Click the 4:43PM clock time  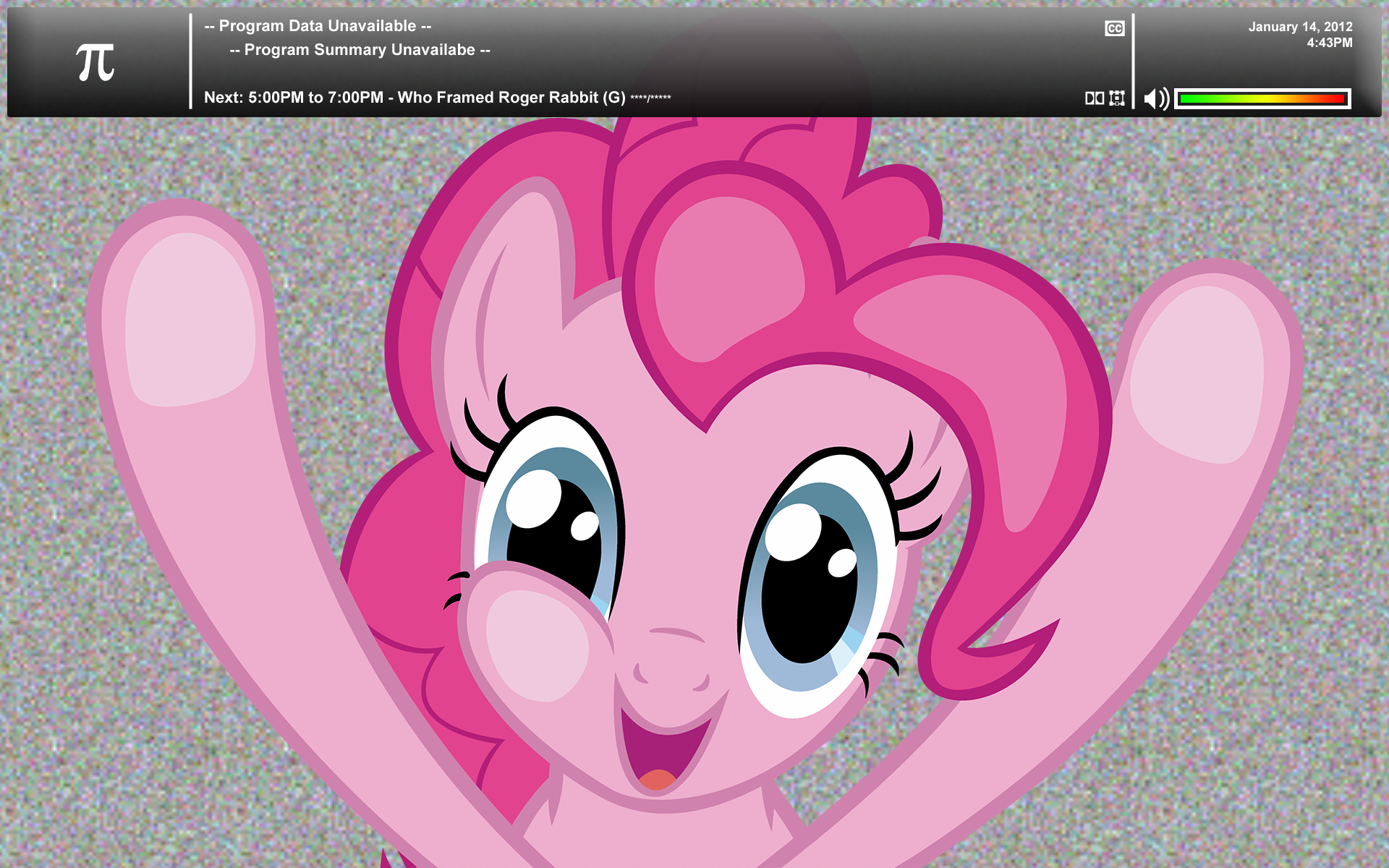point(1329,43)
